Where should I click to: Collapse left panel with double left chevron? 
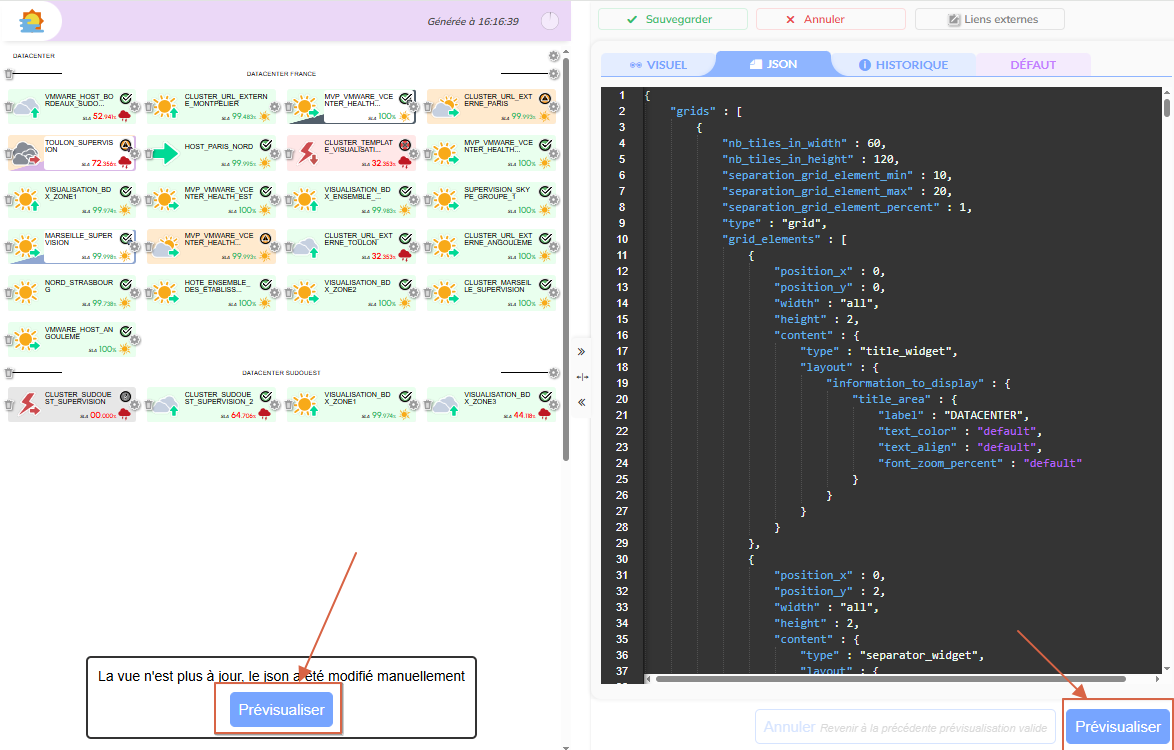pos(581,402)
